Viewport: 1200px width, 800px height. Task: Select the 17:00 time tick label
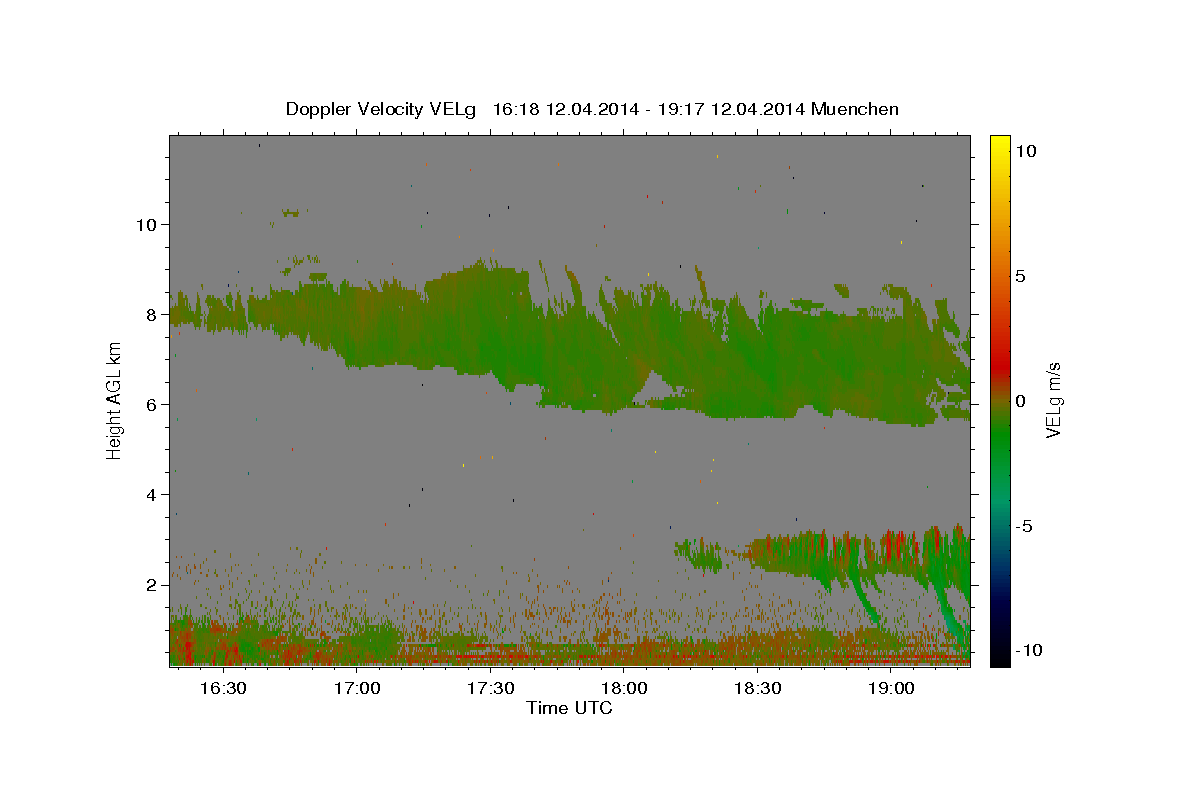click(x=357, y=689)
